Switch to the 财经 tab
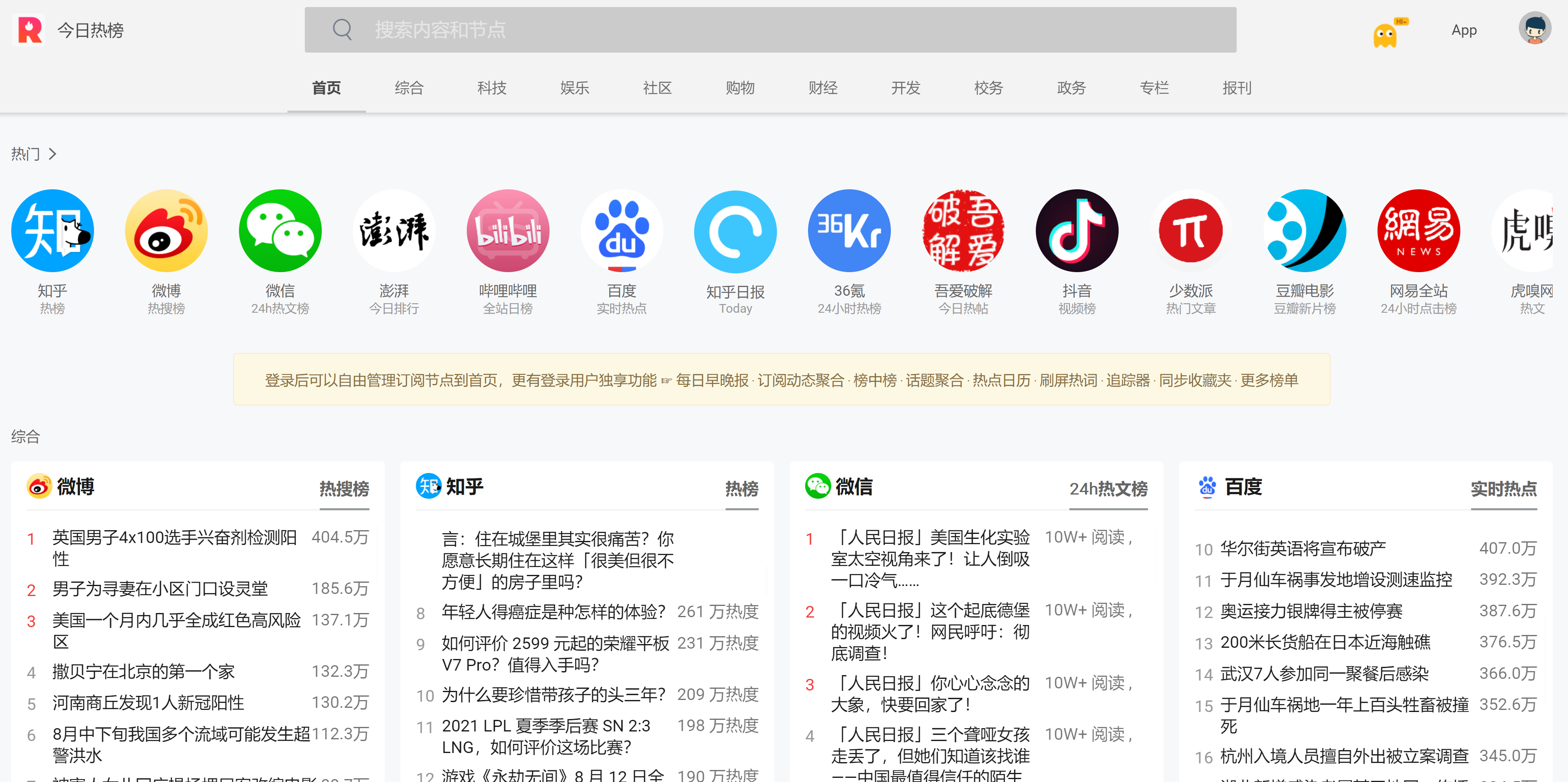 (823, 88)
